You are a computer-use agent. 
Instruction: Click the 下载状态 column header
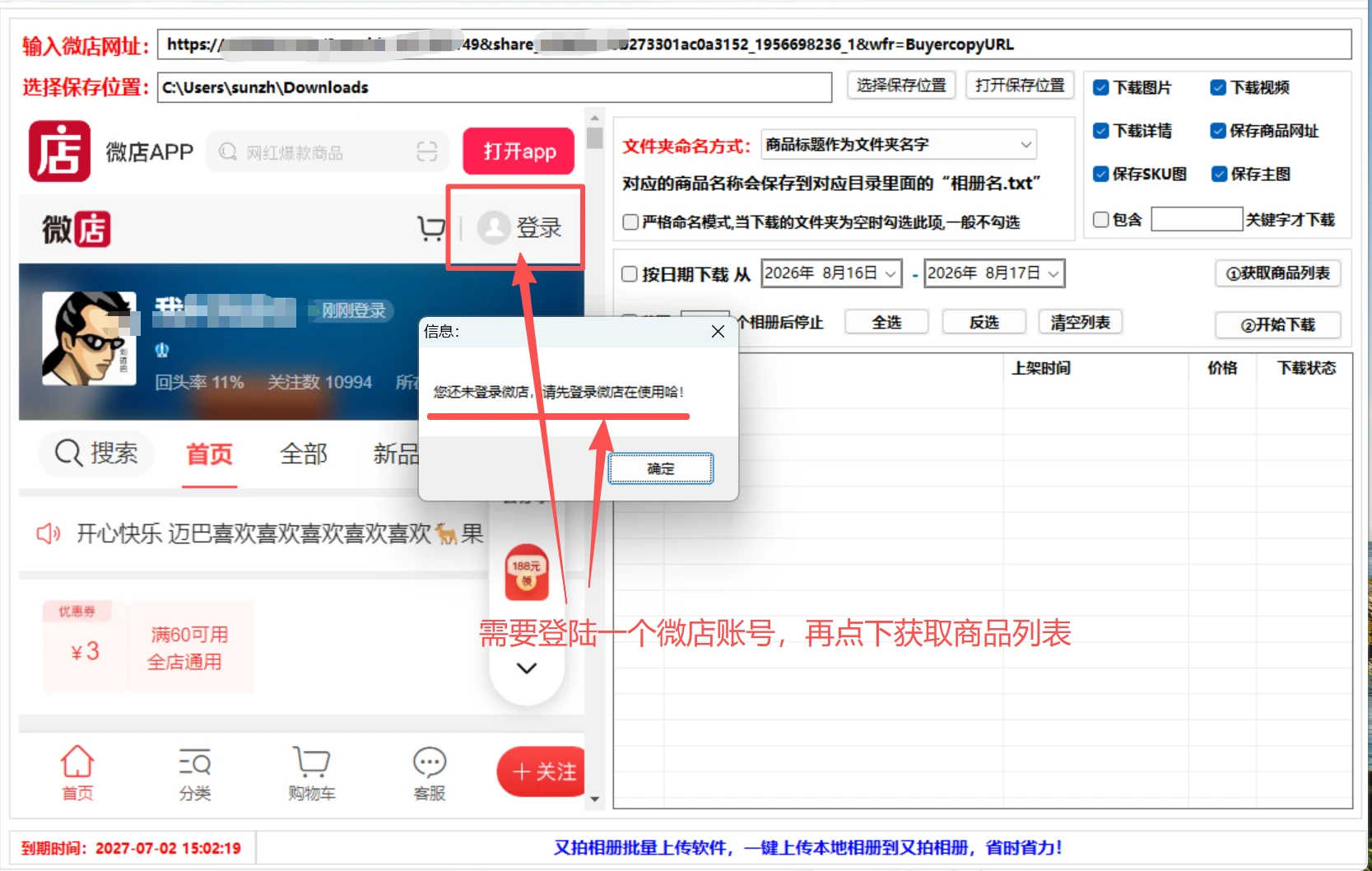click(x=1306, y=368)
